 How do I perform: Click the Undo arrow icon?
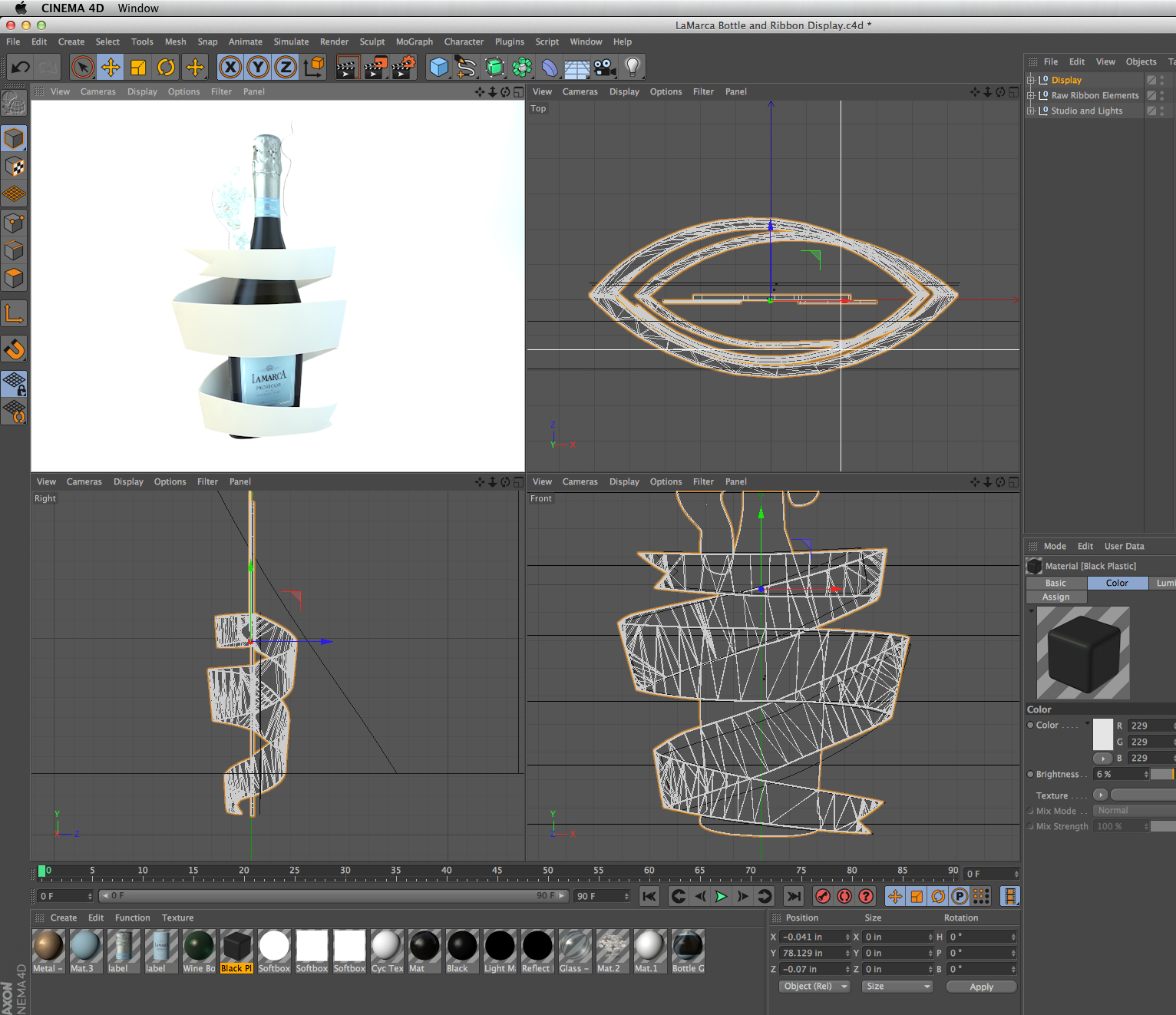click(x=21, y=68)
